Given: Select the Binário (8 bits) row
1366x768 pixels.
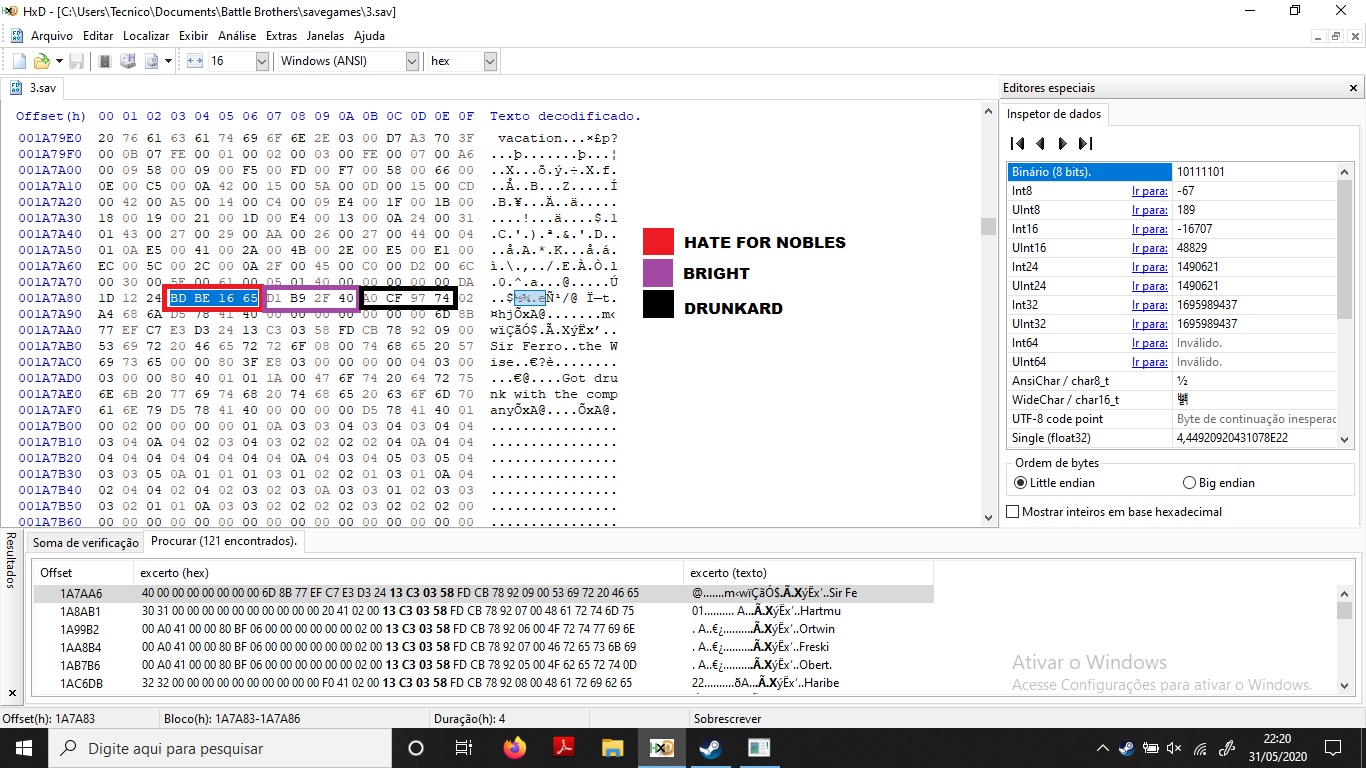Looking at the screenshot, I should [1172, 172].
